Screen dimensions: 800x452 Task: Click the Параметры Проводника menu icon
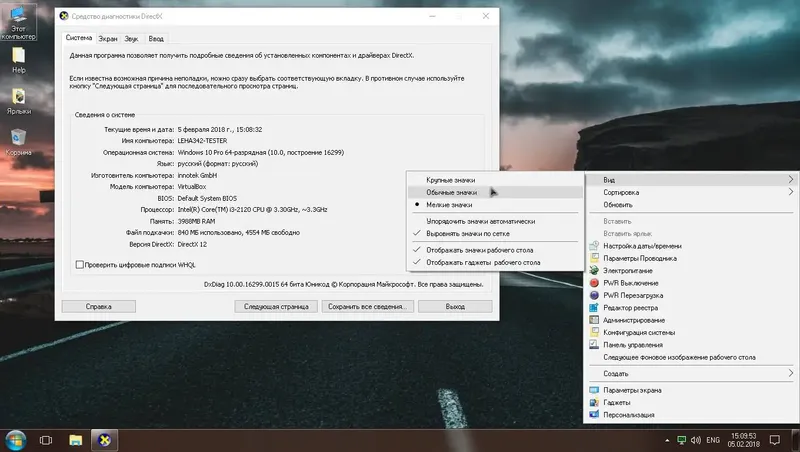tap(594, 258)
